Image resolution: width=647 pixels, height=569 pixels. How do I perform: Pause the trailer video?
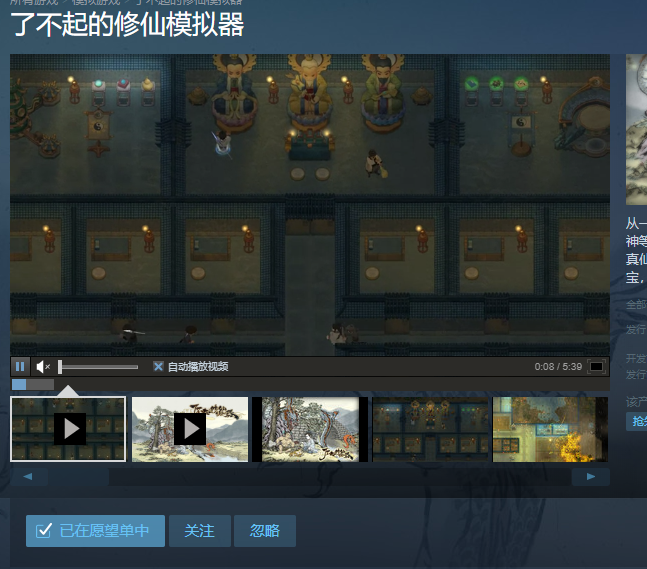click(x=20, y=366)
